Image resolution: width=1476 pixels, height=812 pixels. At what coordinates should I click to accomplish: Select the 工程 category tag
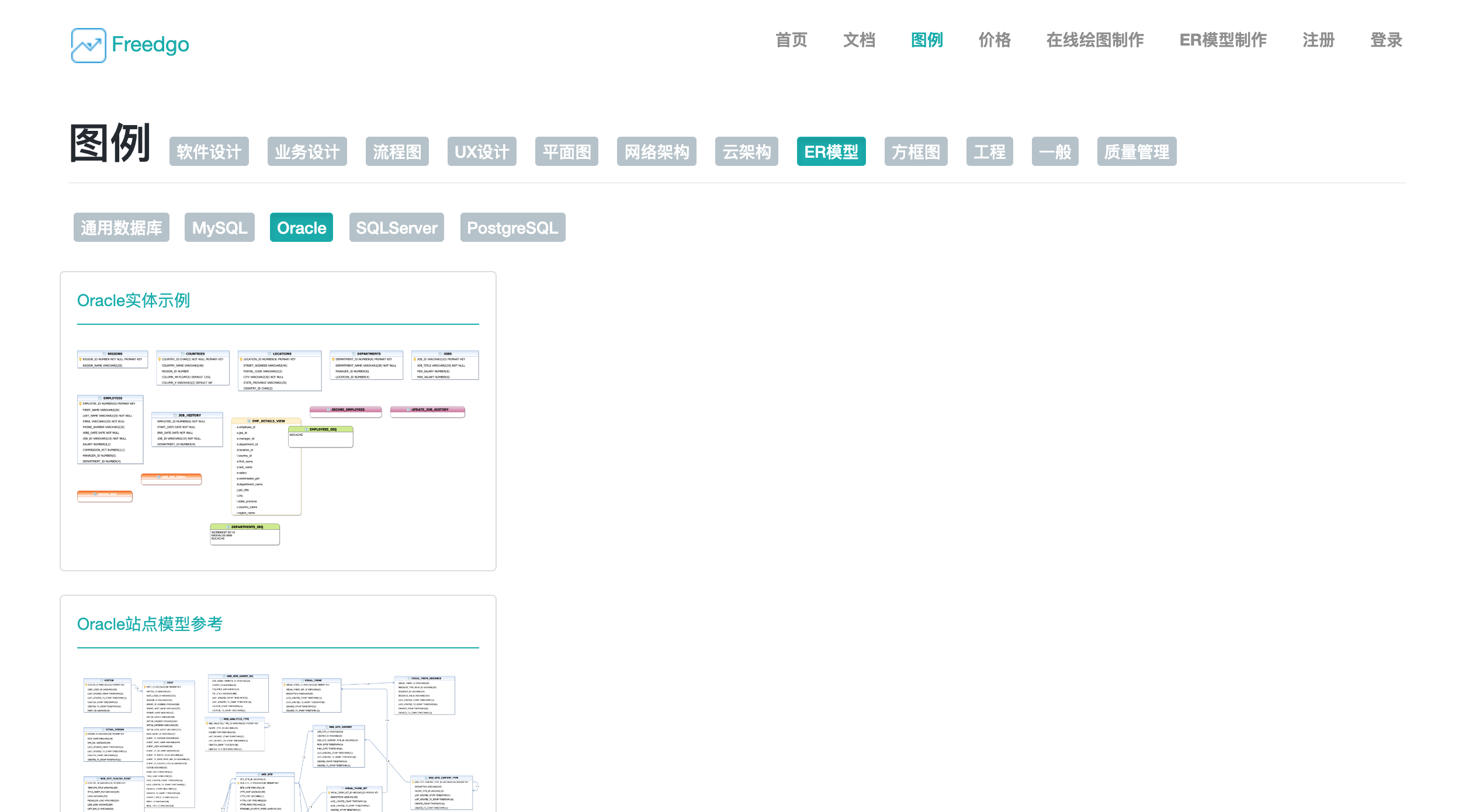pos(990,152)
